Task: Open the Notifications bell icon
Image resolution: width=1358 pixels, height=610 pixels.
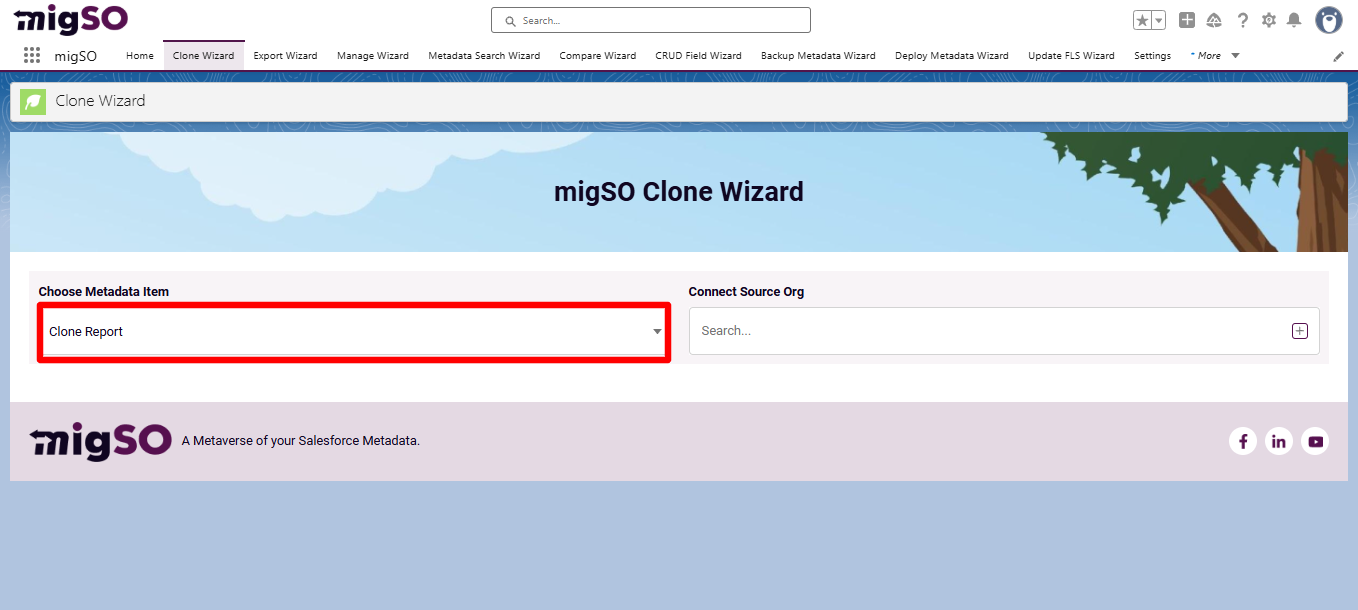Action: click(1296, 19)
